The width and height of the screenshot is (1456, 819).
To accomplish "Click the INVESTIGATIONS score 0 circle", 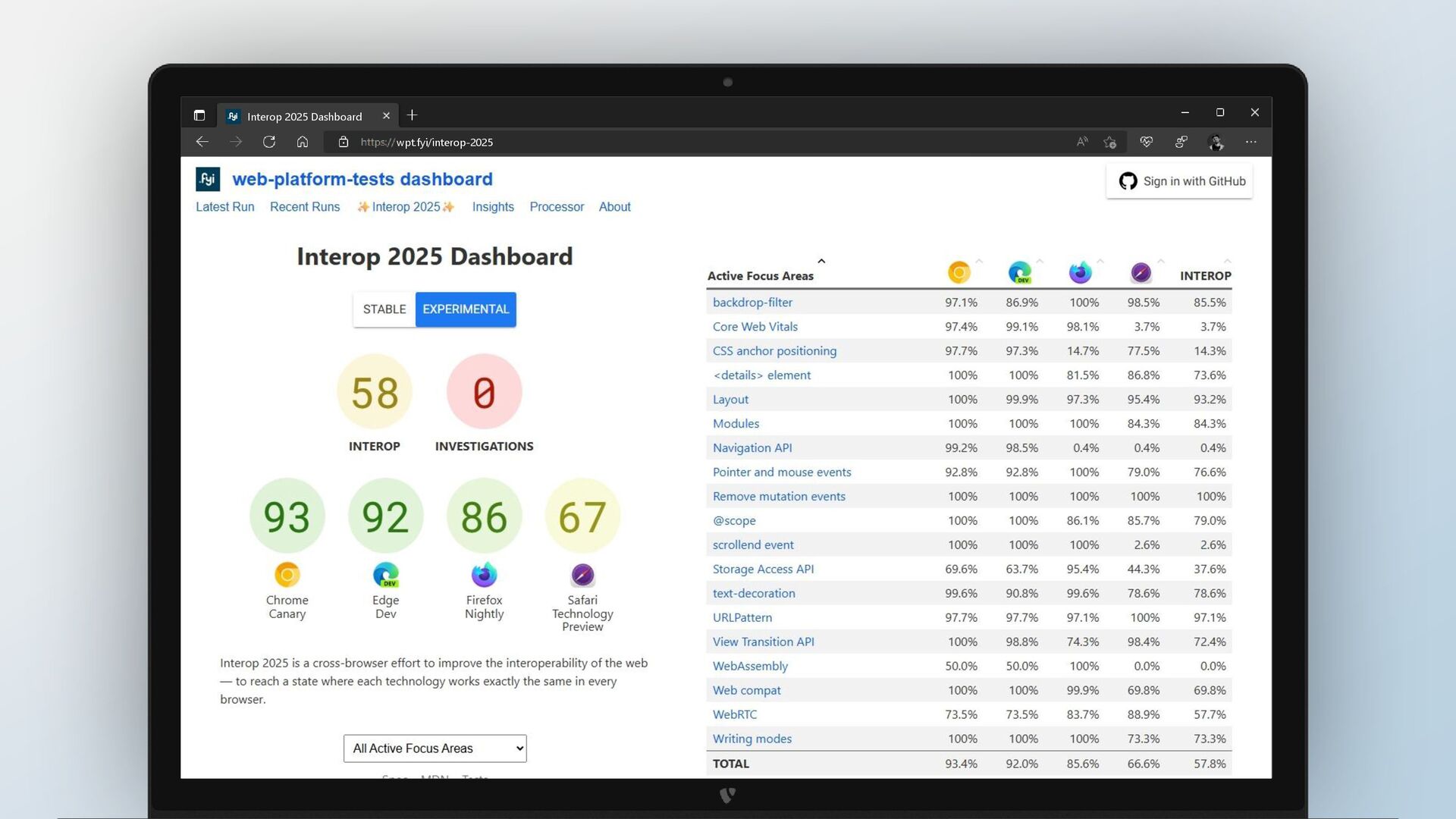I will [x=485, y=392].
